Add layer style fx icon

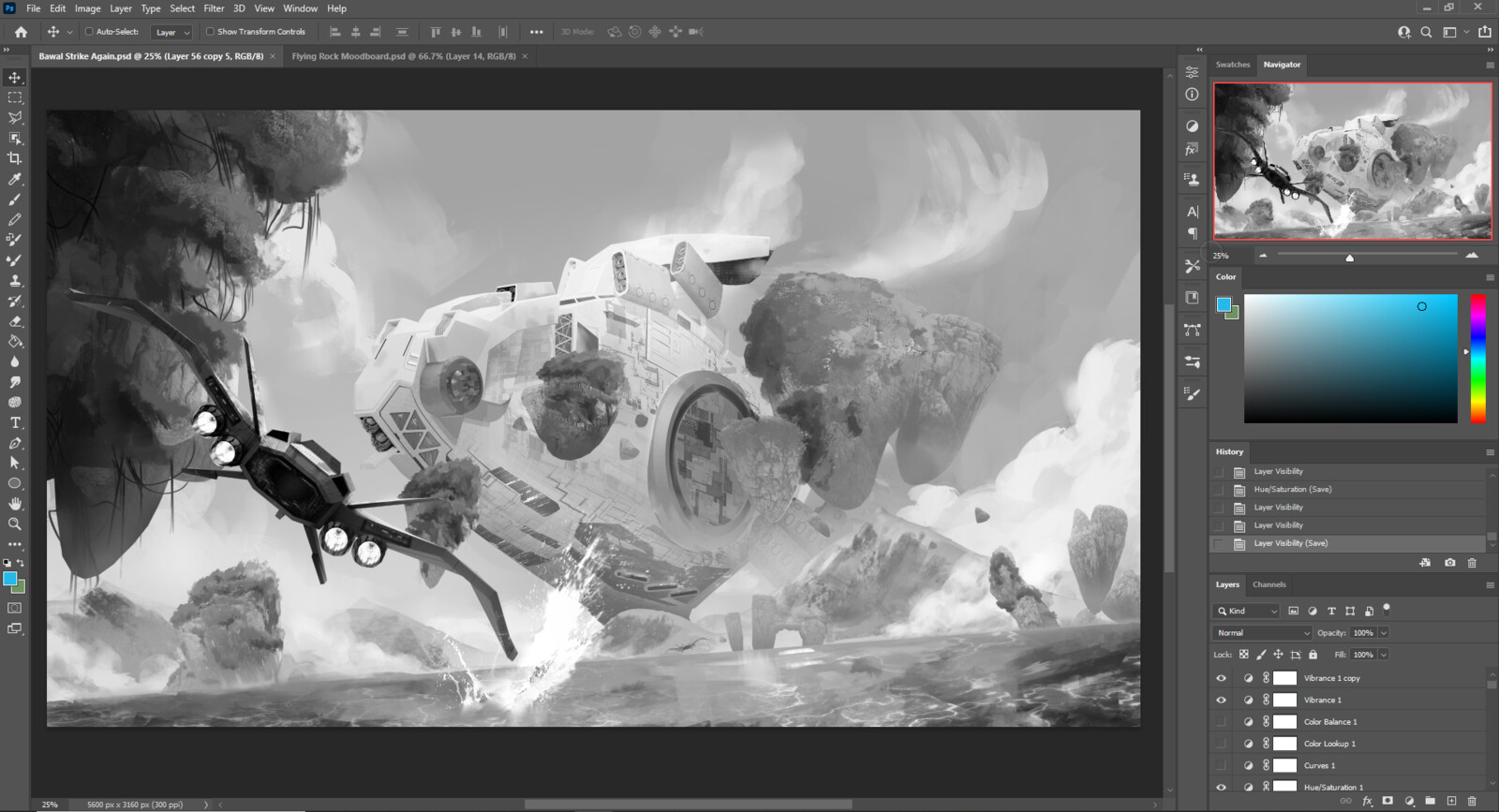(x=1367, y=802)
